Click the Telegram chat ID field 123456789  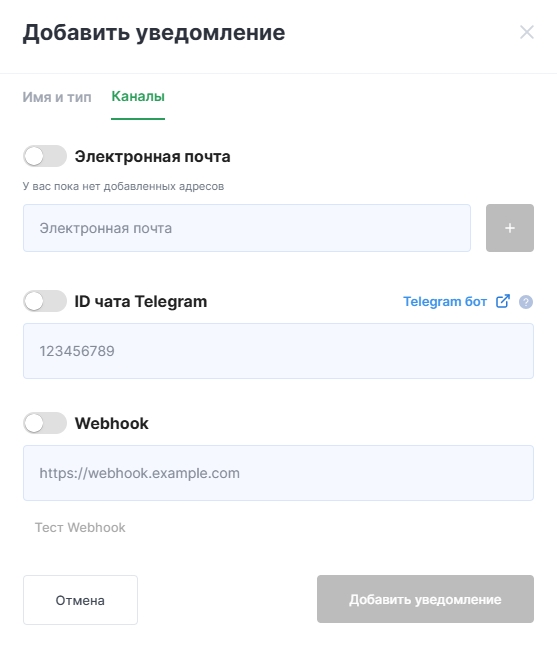click(x=278, y=351)
